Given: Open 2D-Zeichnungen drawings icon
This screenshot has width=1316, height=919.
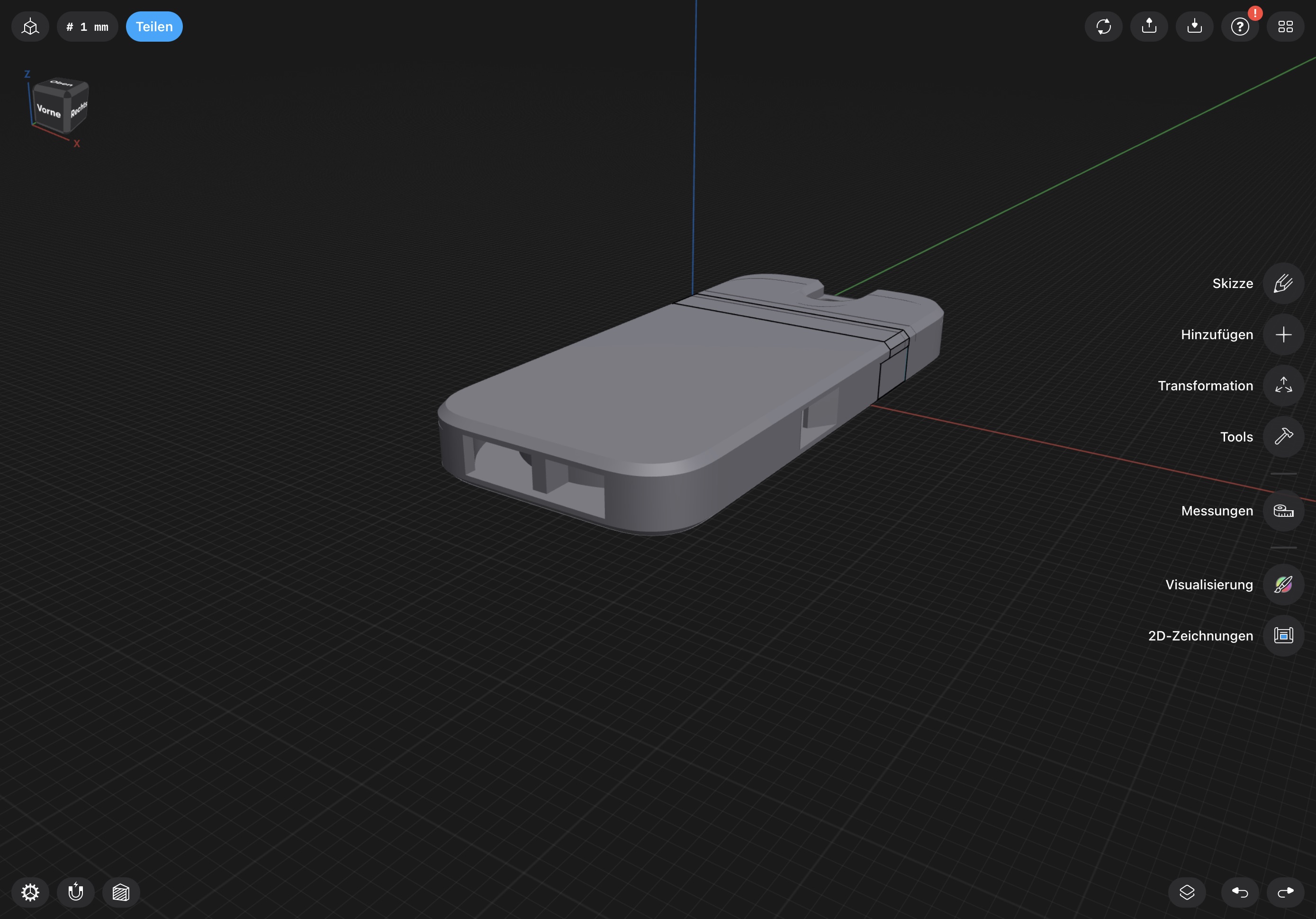Looking at the screenshot, I should point(1283,636).
